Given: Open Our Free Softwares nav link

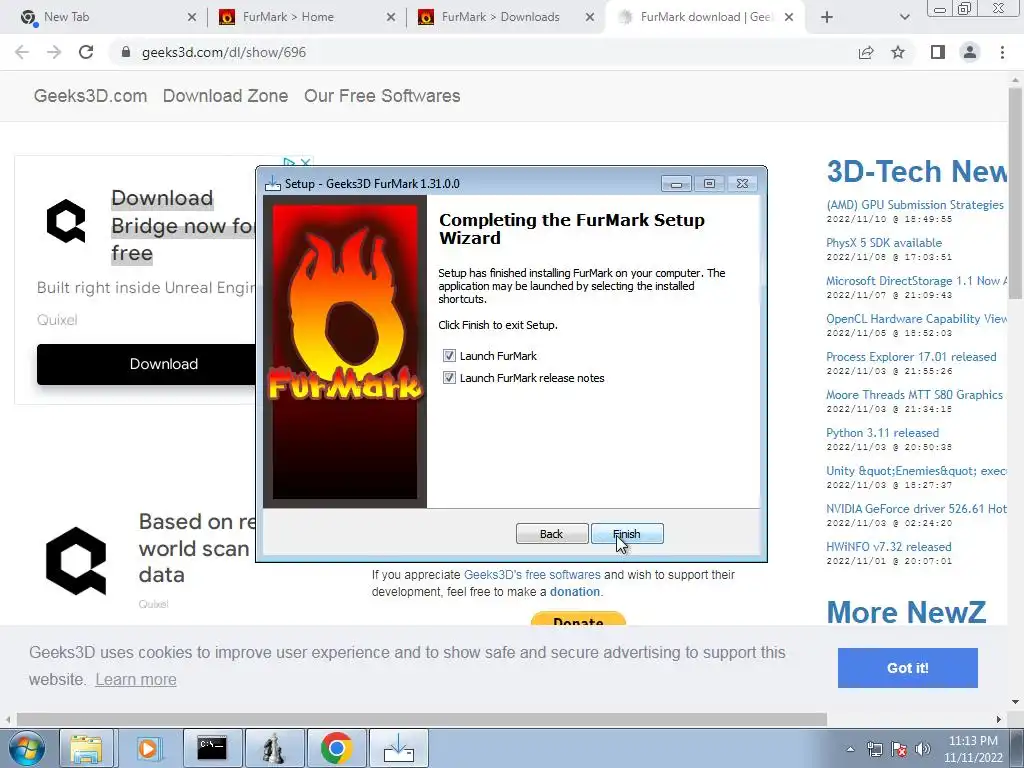Looking at the screenshot, I should coord(382,96).
